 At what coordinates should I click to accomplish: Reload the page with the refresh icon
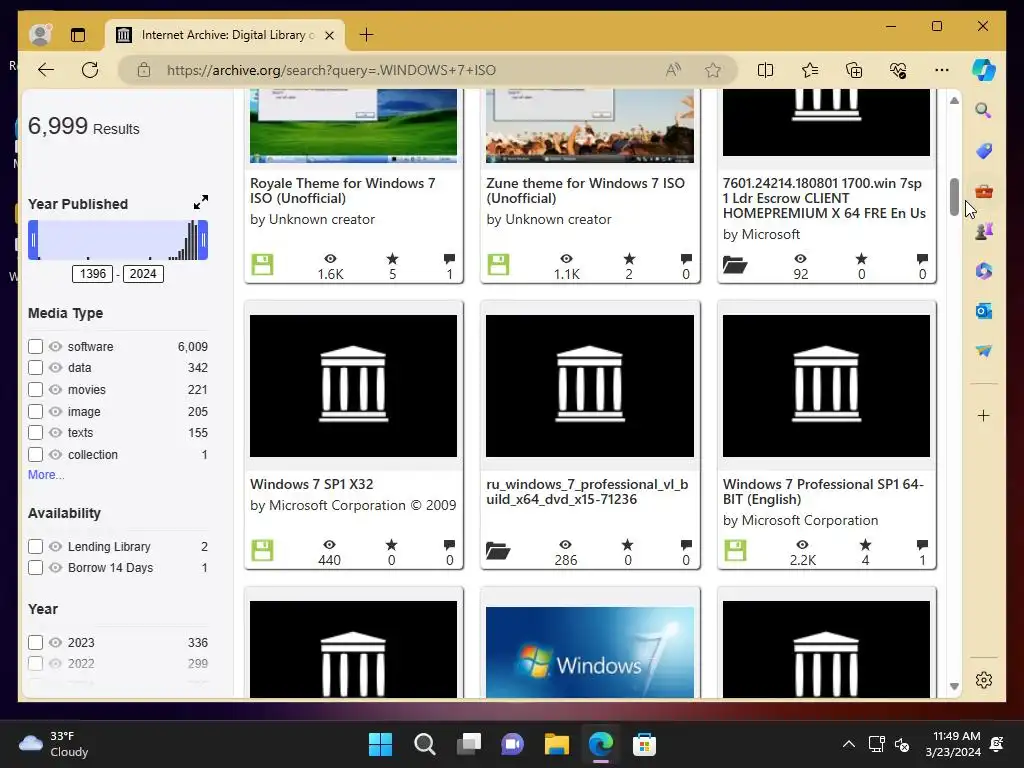click(x=90, y=70)
